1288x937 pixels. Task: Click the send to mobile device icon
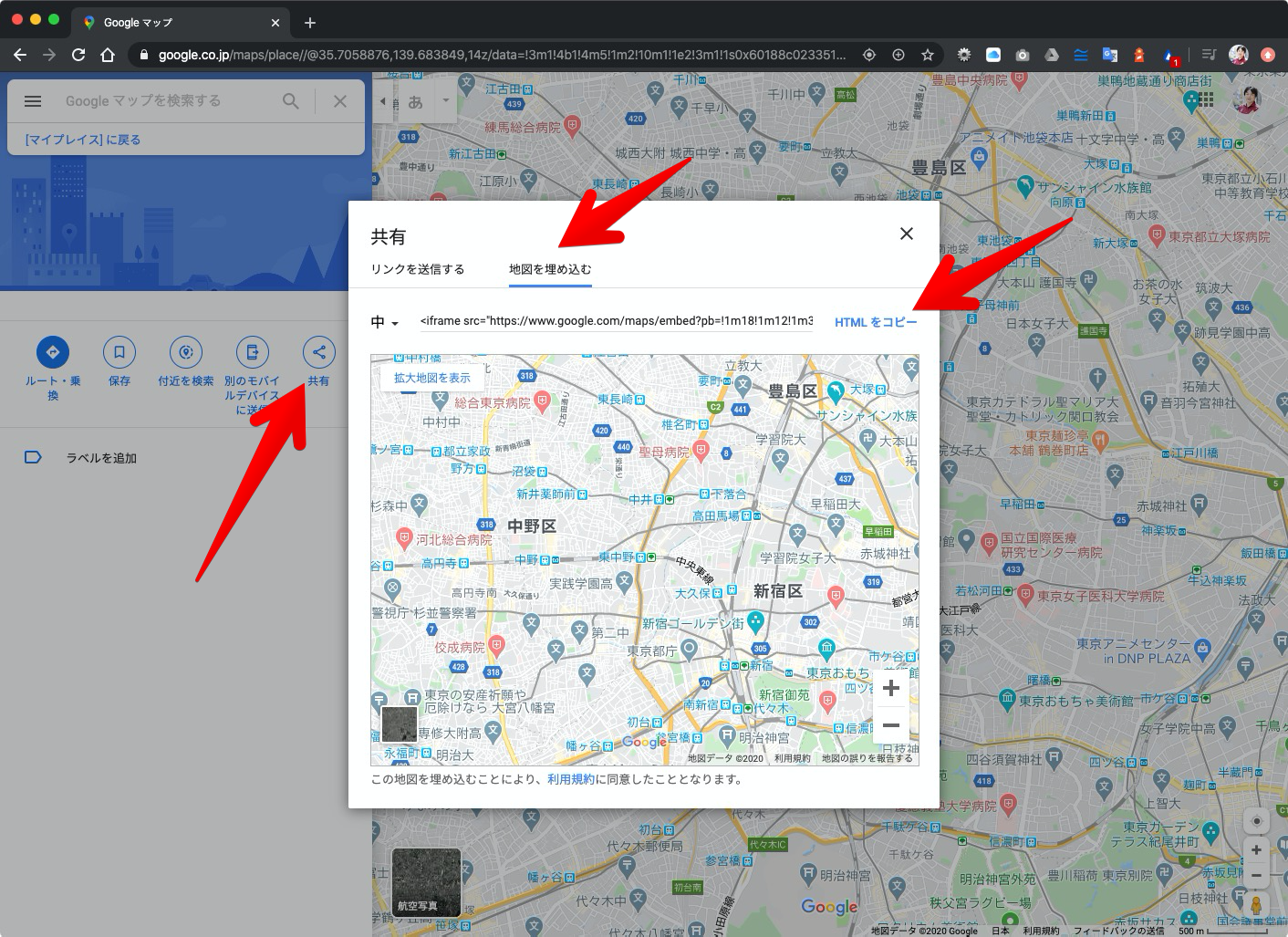pos(253,351)
